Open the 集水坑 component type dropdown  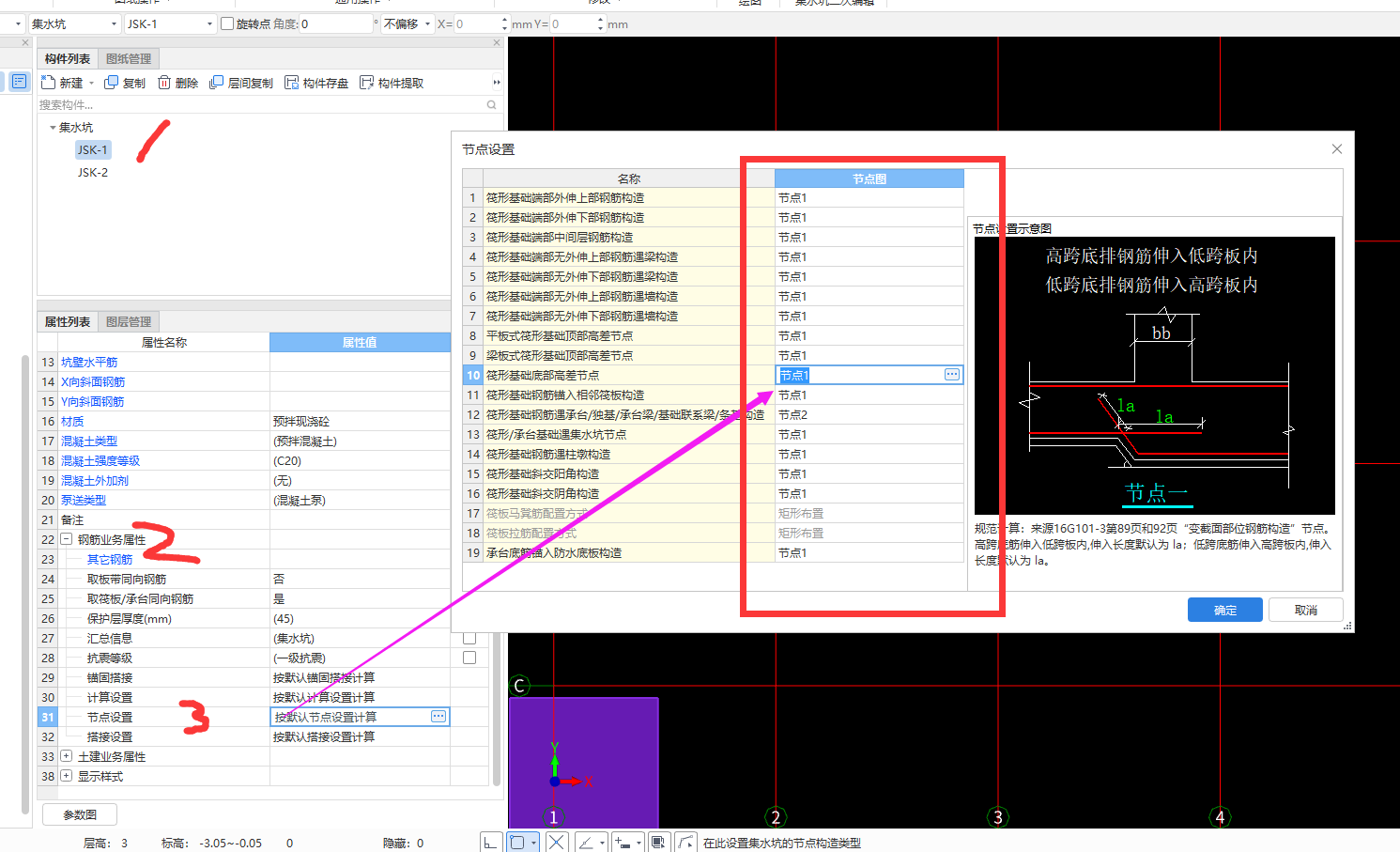tap(114, 23)
